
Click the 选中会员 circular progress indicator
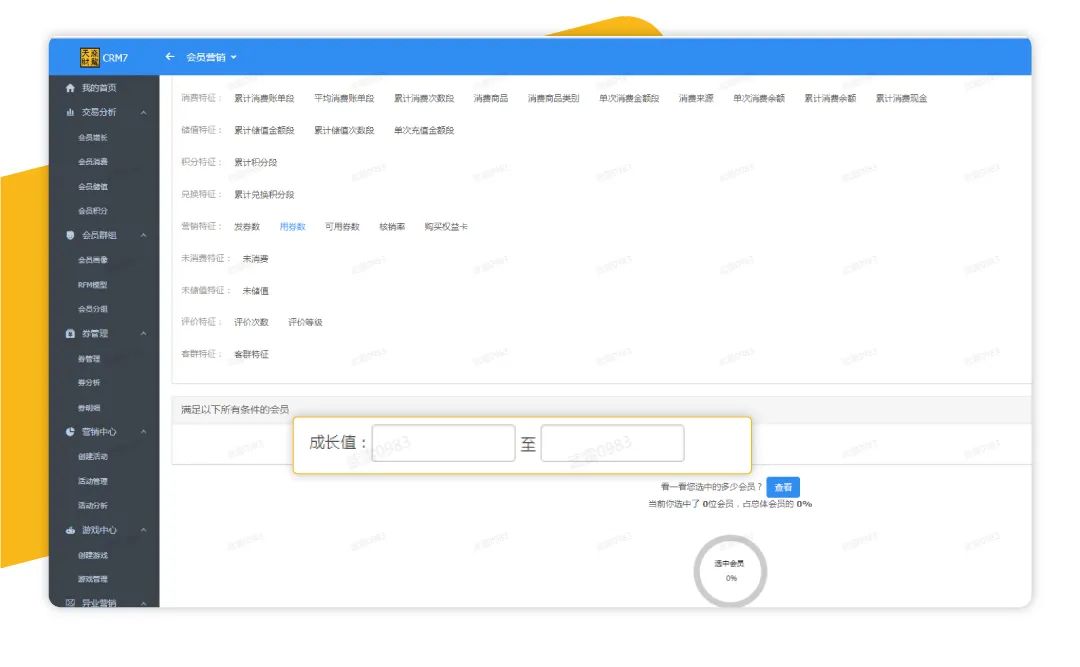(x=730, y=571)
